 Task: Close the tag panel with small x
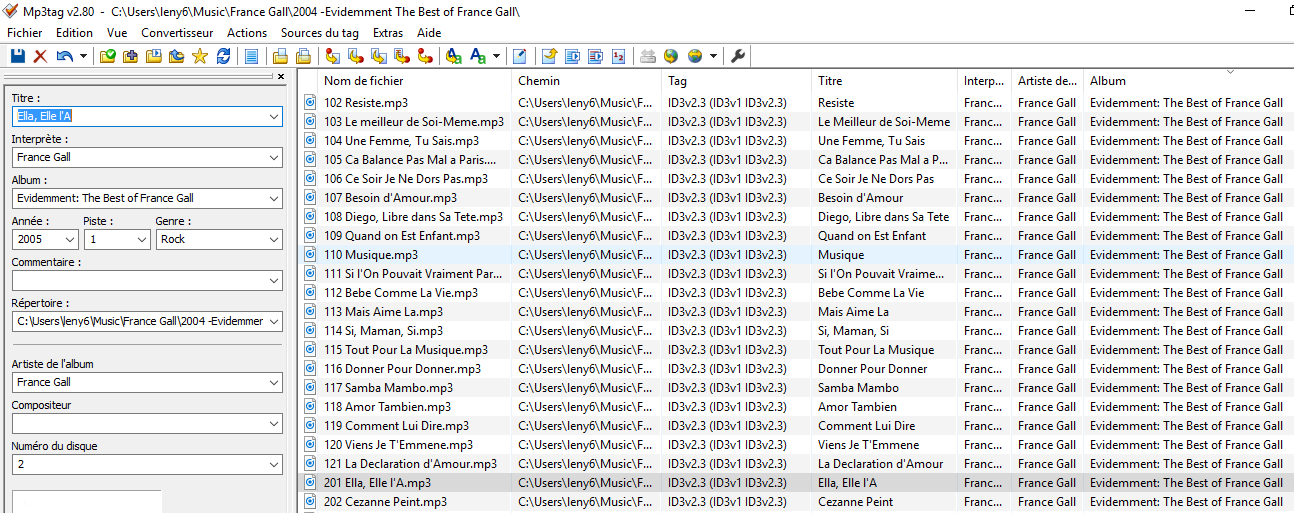(281, 76)
